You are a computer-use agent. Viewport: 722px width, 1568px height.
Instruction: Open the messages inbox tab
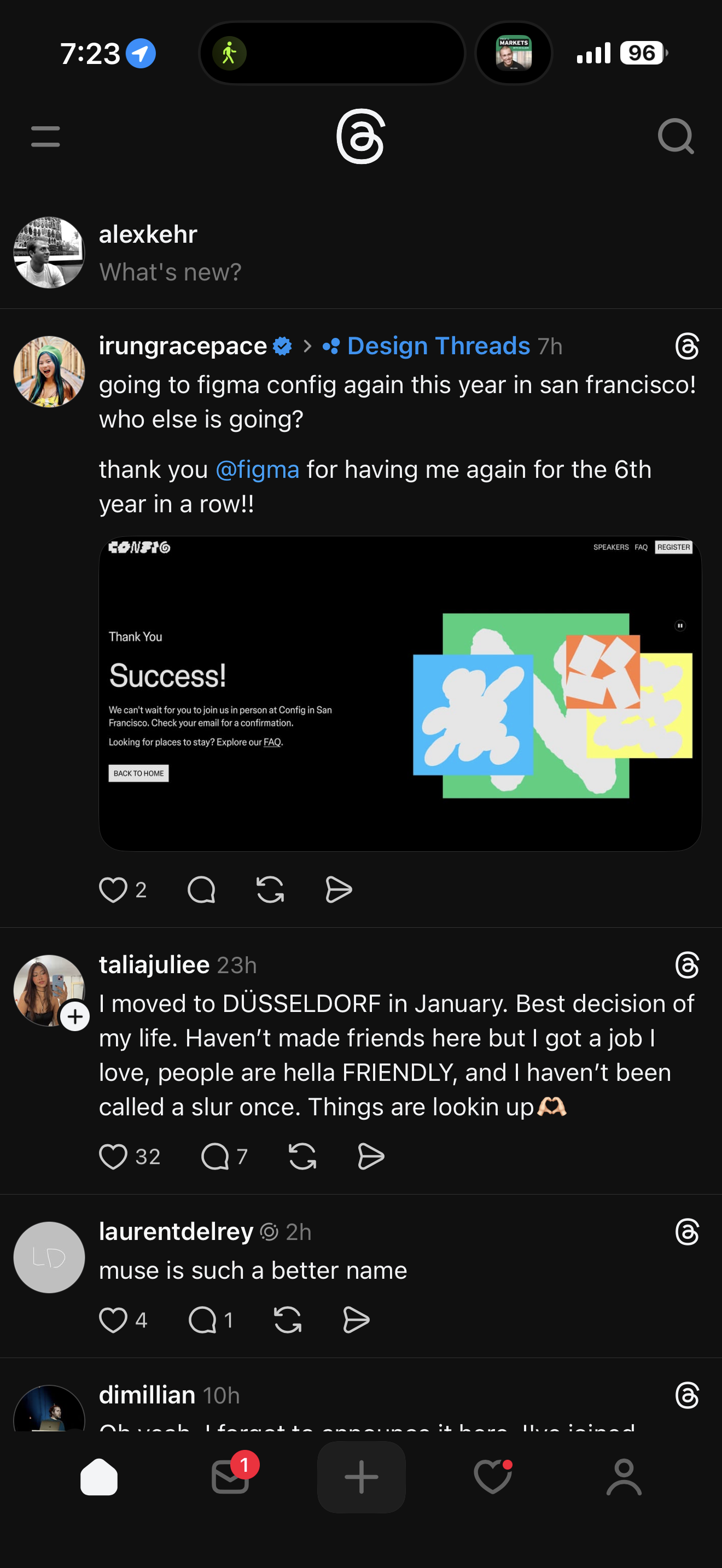(230, 1477)
